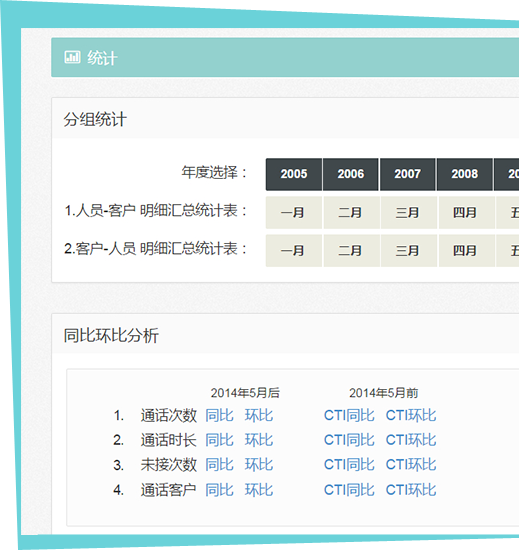This screenshot has width=519, height=550.
Task: Select year 2006
Action: point(351,174)
